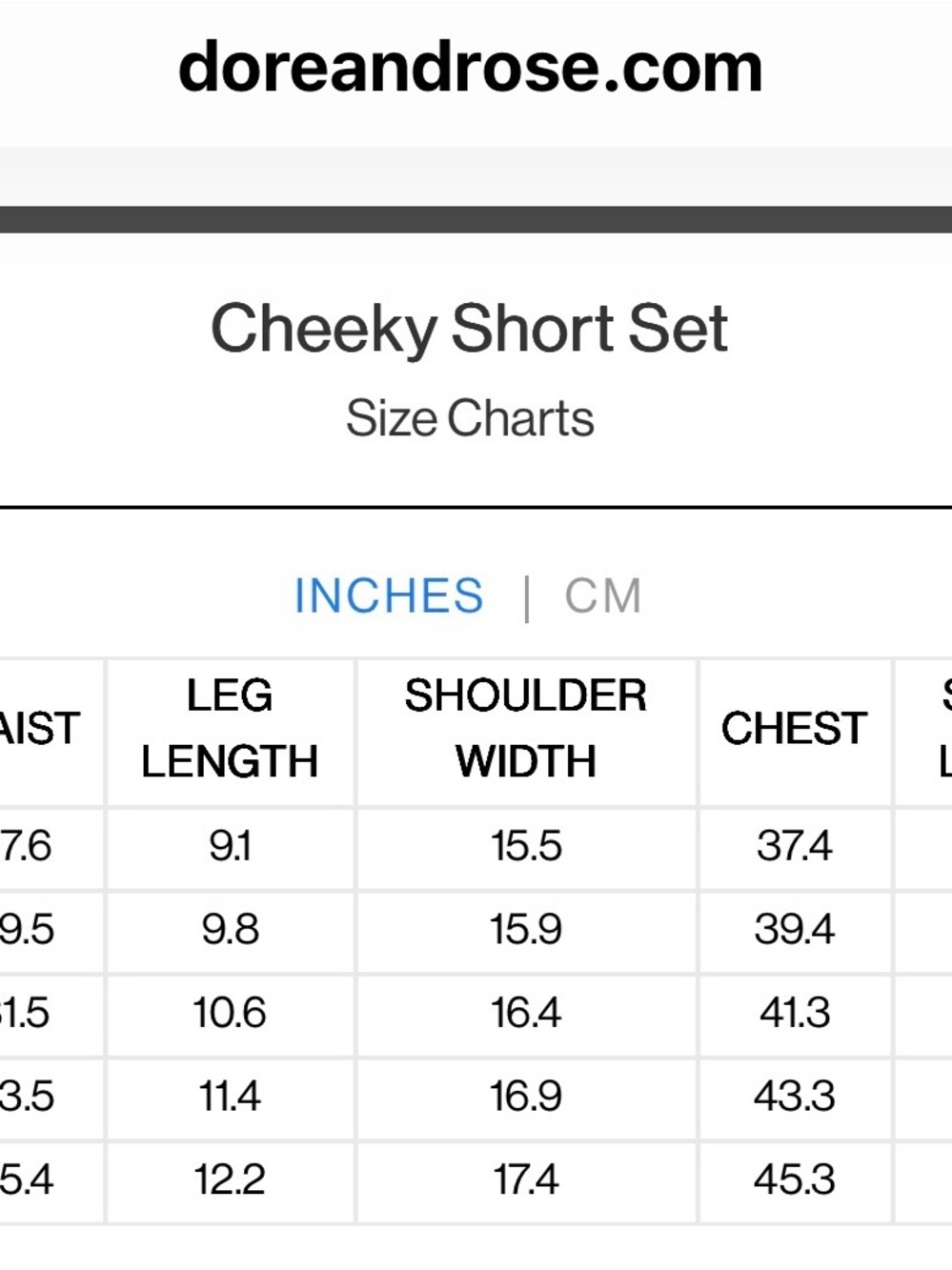
Task: Click the Cheeky Short Set title
Action: pyautogui.click(x=470, y=328)
